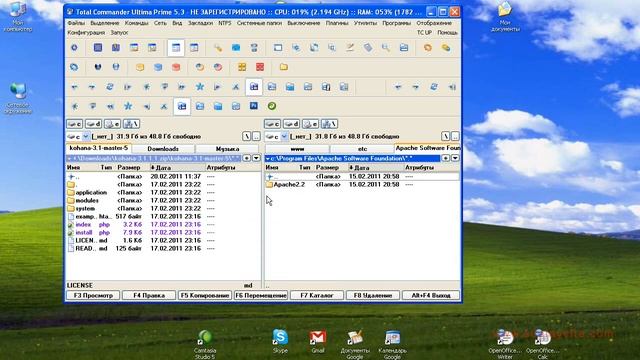Go to root directory in the left panel
This screenshot has height=360, width=640.
pos(247,136)
